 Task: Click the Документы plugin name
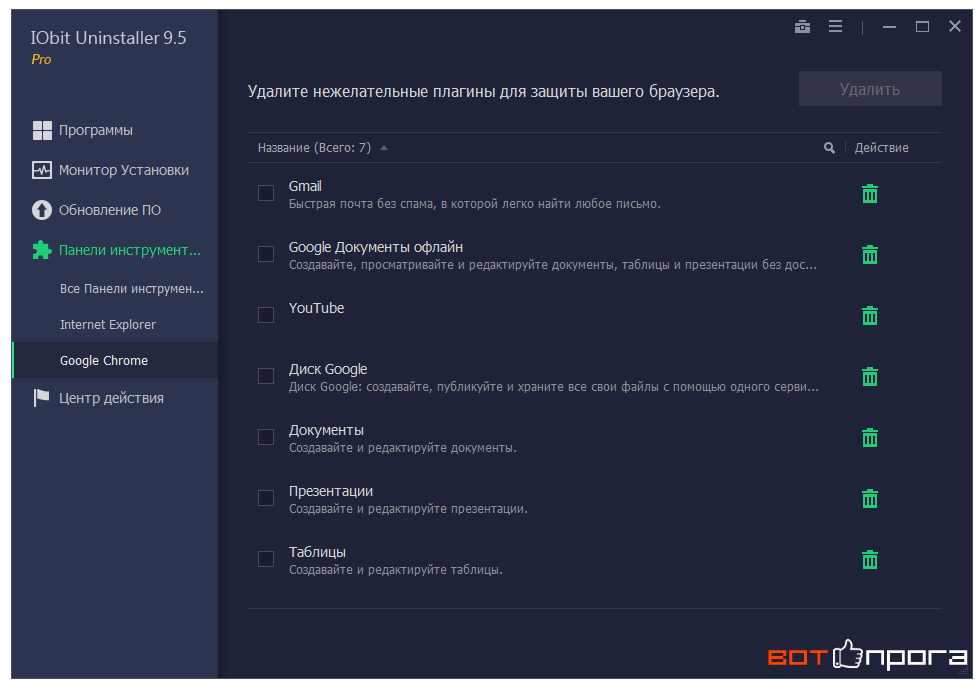[x=326, y=431]
